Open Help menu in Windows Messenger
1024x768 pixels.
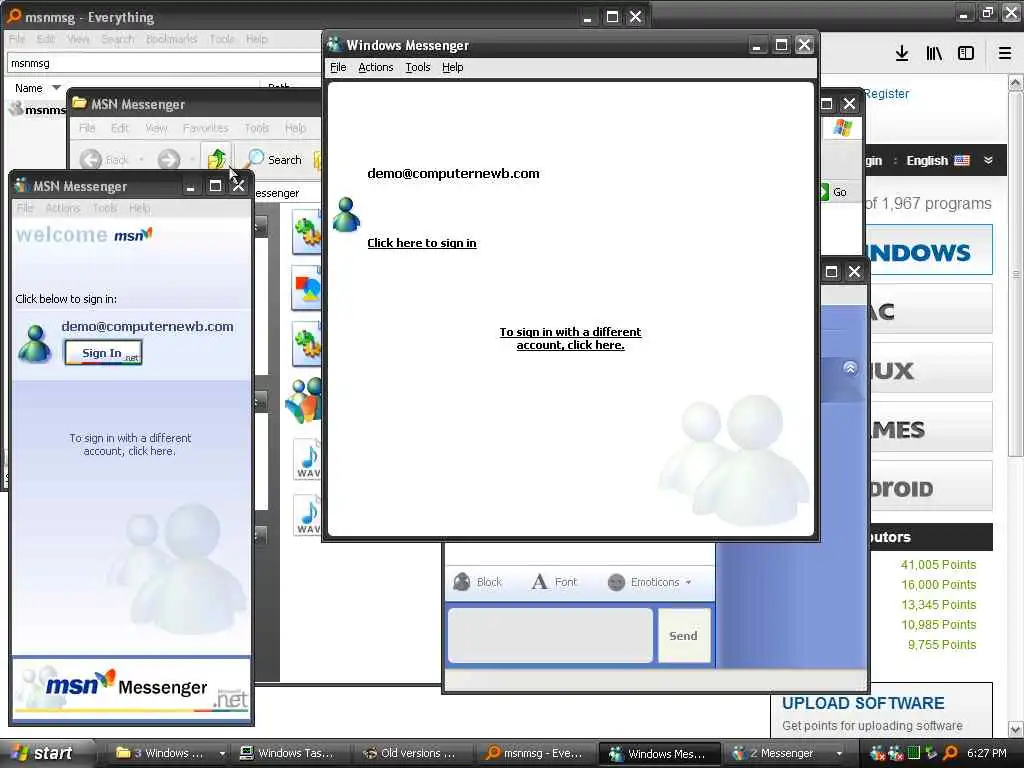tap(453, 67)
